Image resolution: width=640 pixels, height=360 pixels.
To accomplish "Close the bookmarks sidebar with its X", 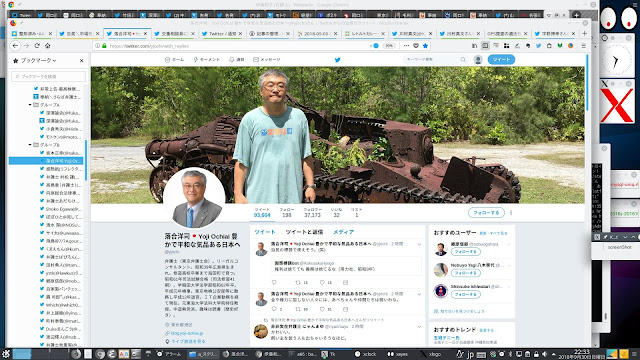I will 82,60.
